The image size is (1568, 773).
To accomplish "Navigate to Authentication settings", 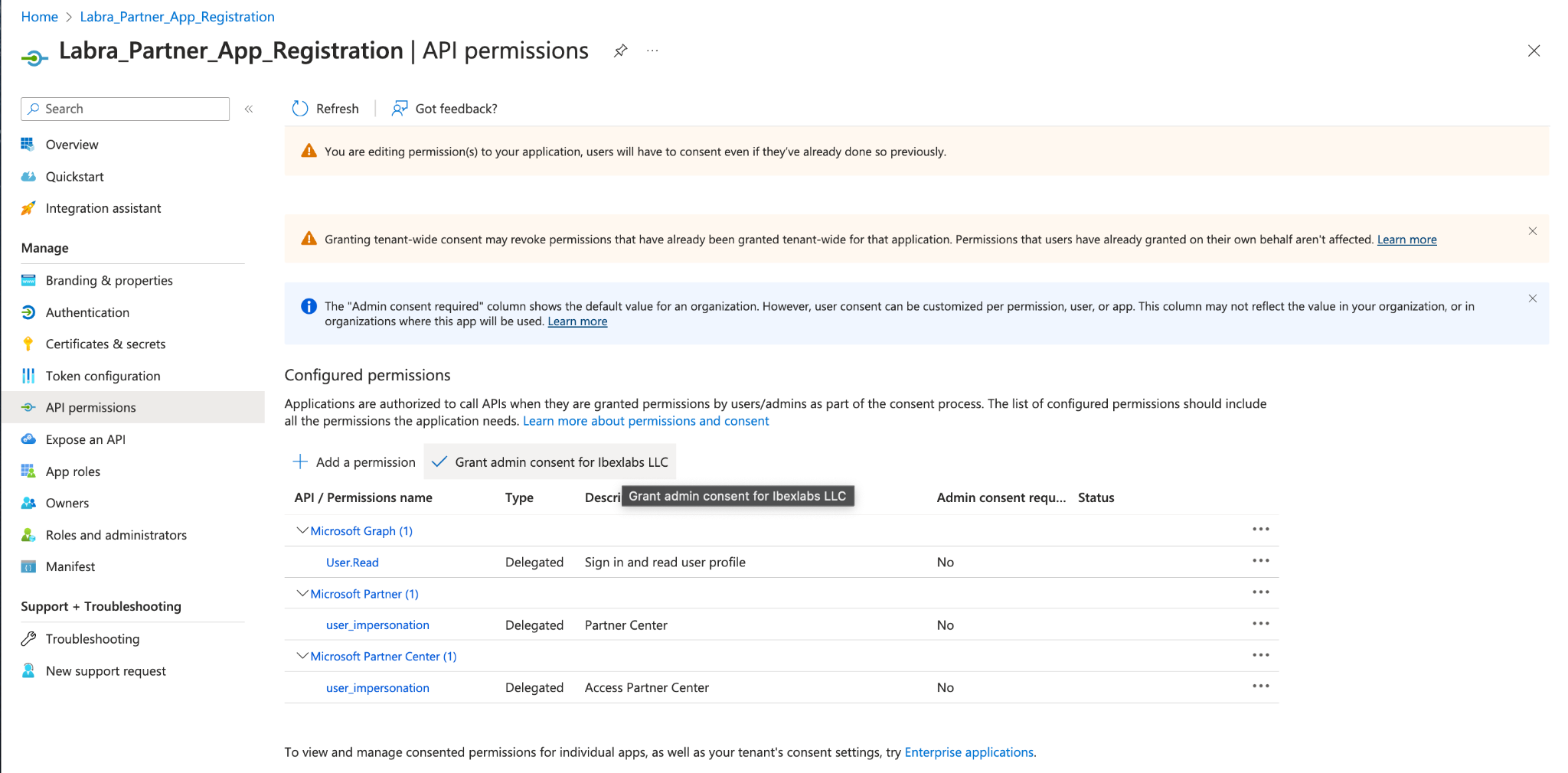I will 87,312.
